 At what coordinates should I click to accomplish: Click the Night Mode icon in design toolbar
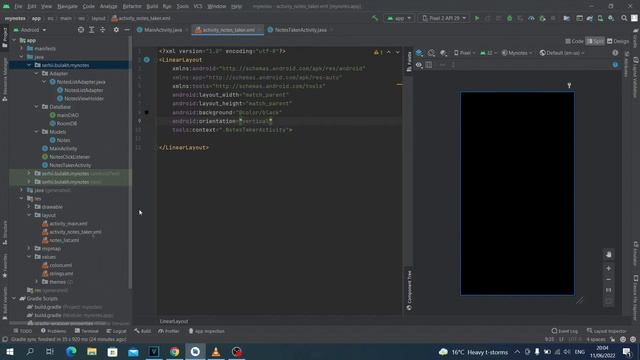click(444, 53)
